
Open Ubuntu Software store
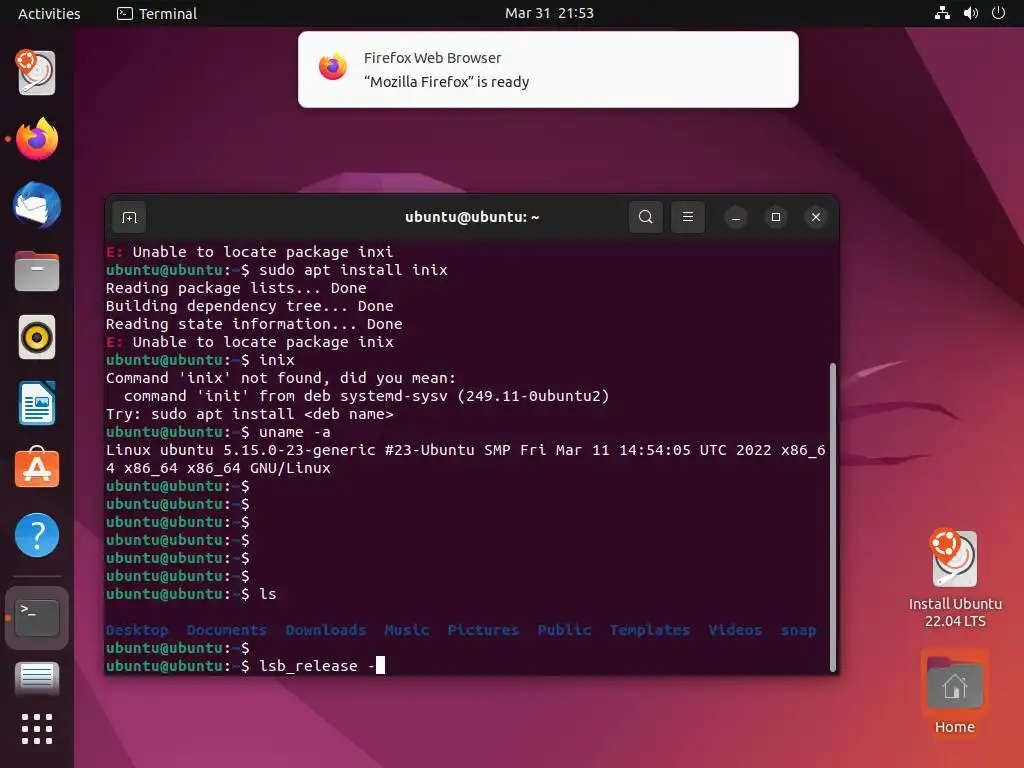(37, 468)
